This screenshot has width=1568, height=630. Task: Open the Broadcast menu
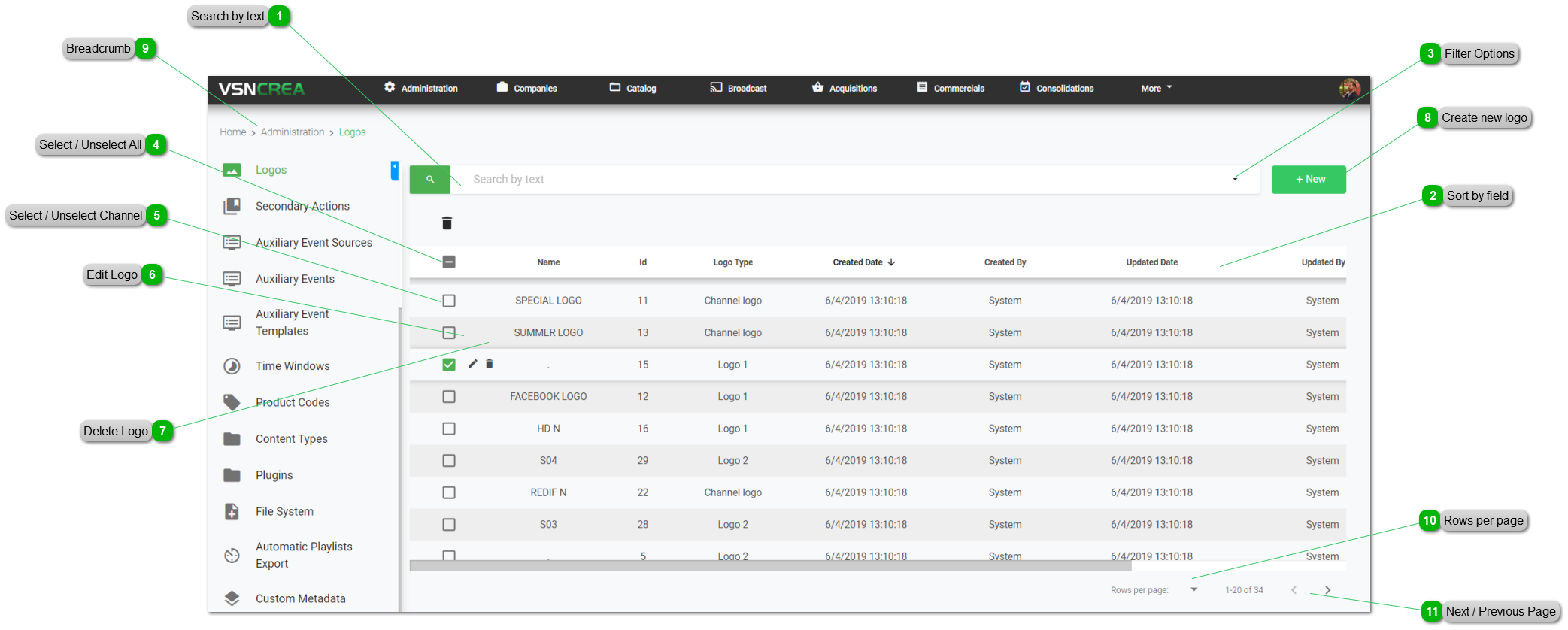(x=738, y=89)
